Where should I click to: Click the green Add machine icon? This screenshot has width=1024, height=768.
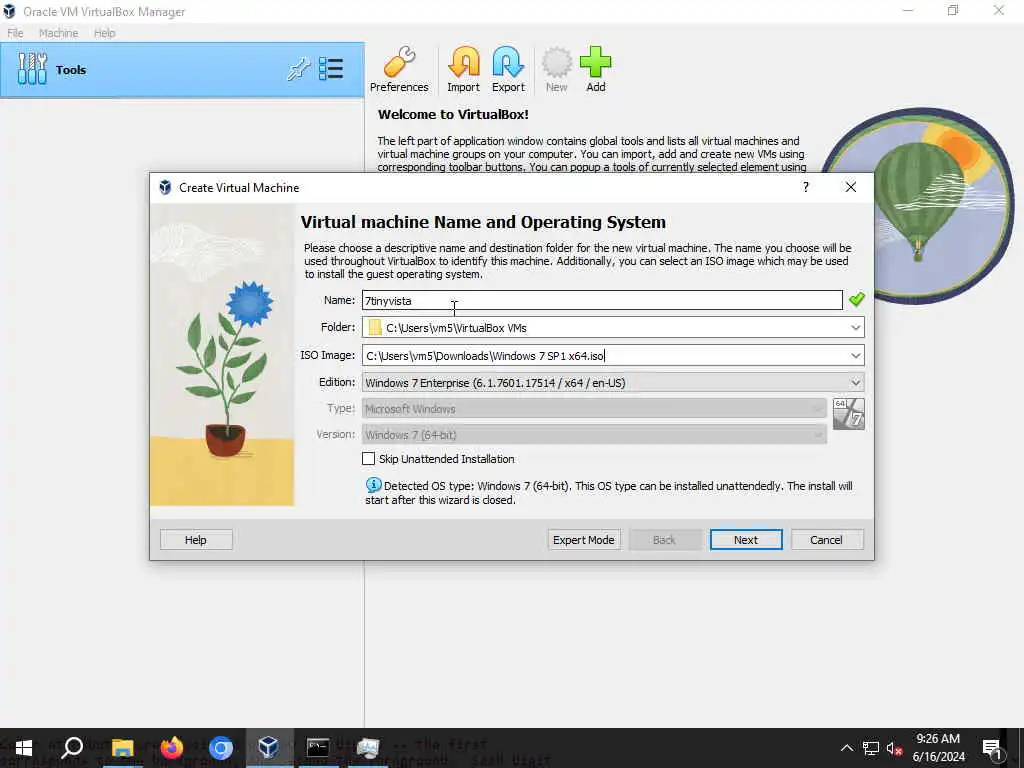click(596, 69)
